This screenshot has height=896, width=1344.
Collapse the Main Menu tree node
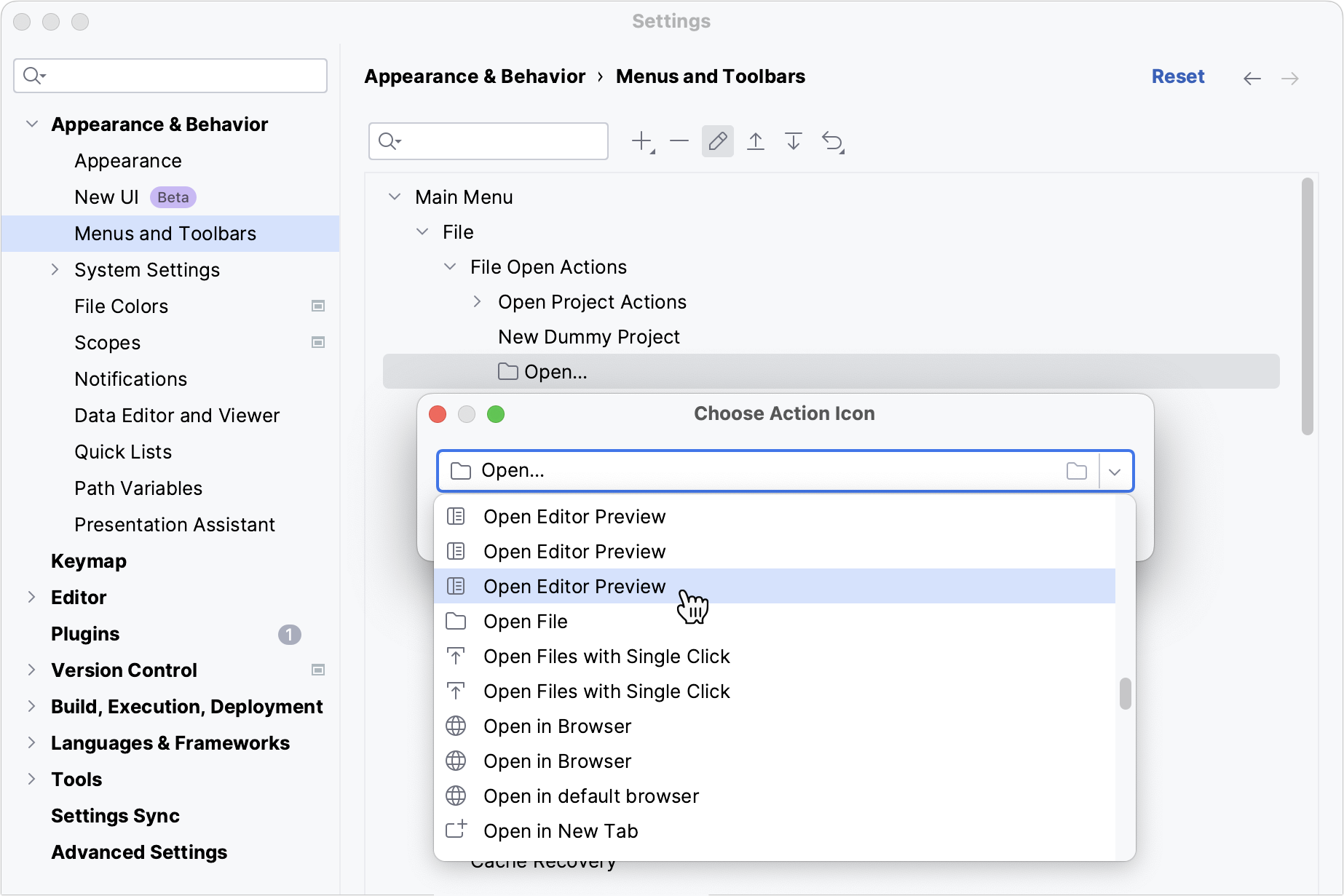(x=395, y=197)
